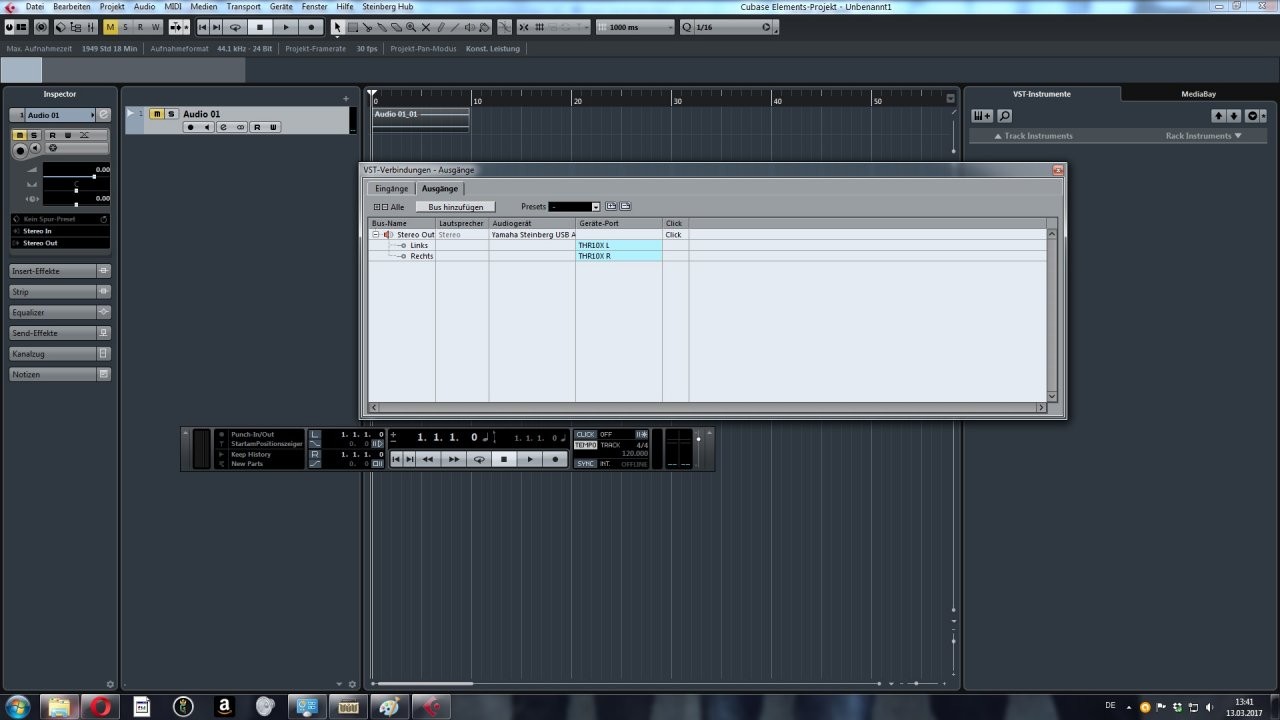Toggle monitor on Audio 01 track
Viewport: 1280px width, 720px height.
(x=207, y=127)
